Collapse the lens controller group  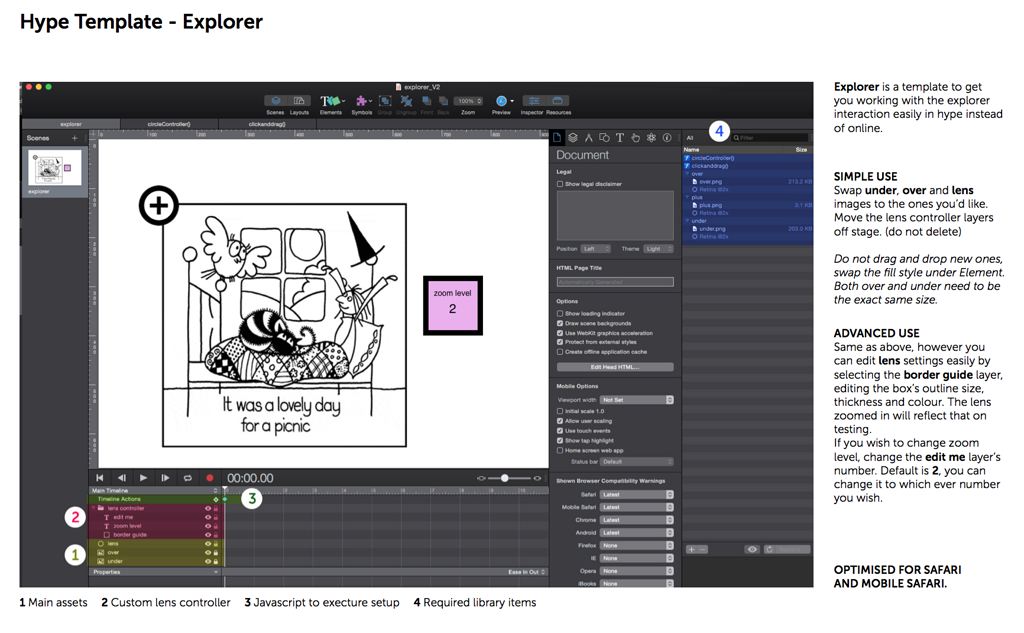coord(94,508)
